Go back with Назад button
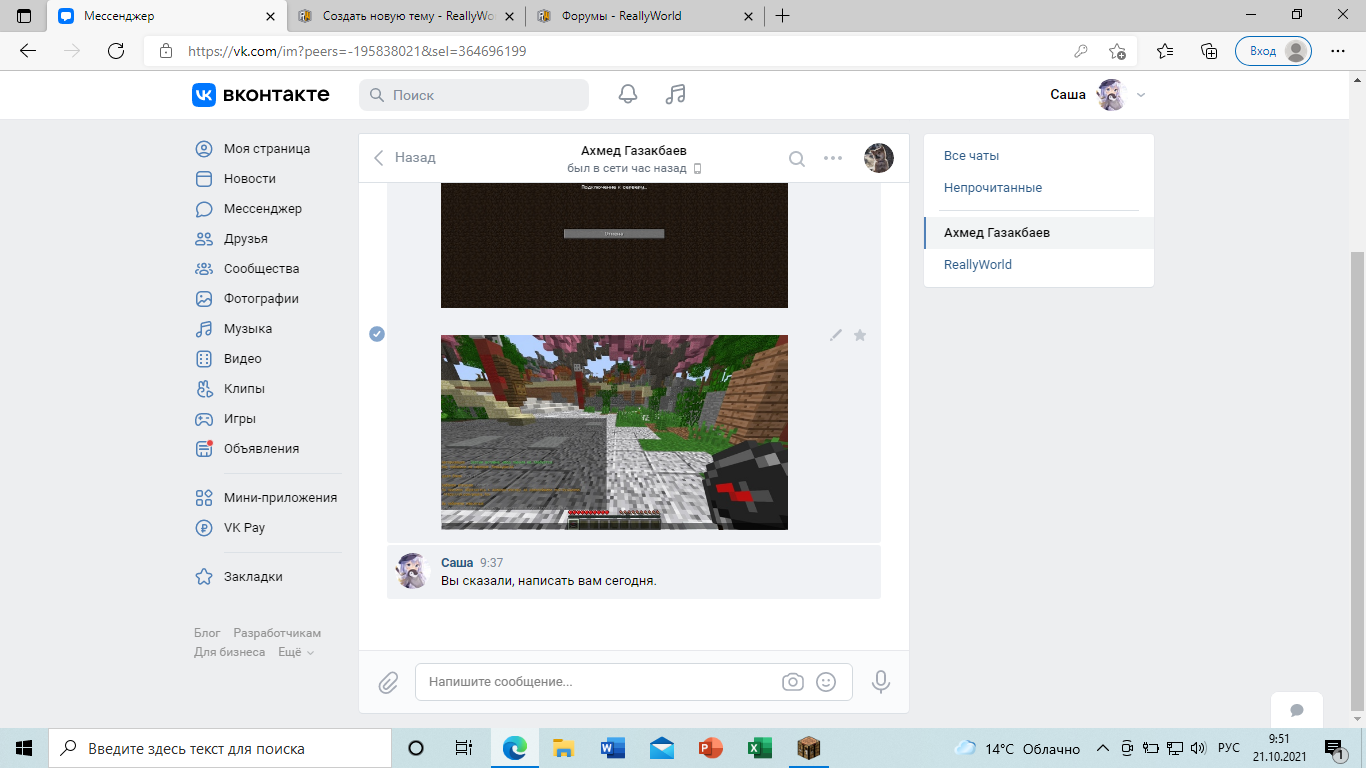The image size is (1366, 768). pyautogui.click(x=405, y=158)
